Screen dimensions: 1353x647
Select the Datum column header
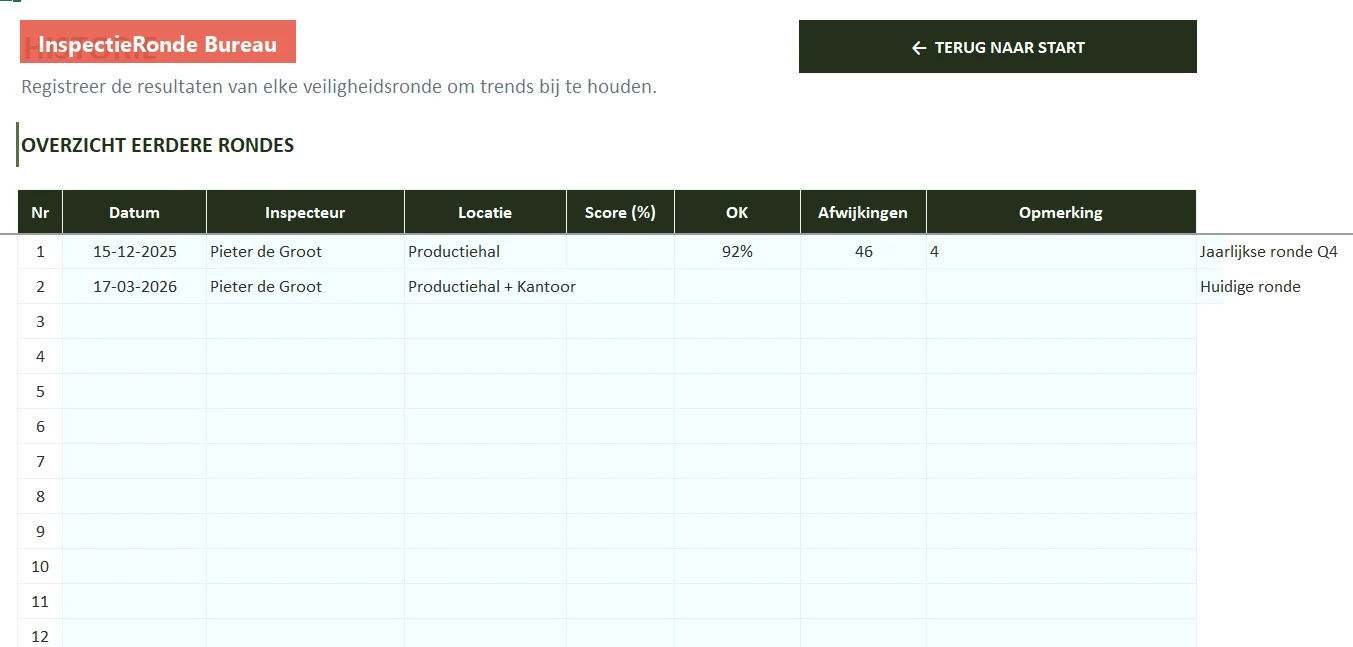point(134,212)
